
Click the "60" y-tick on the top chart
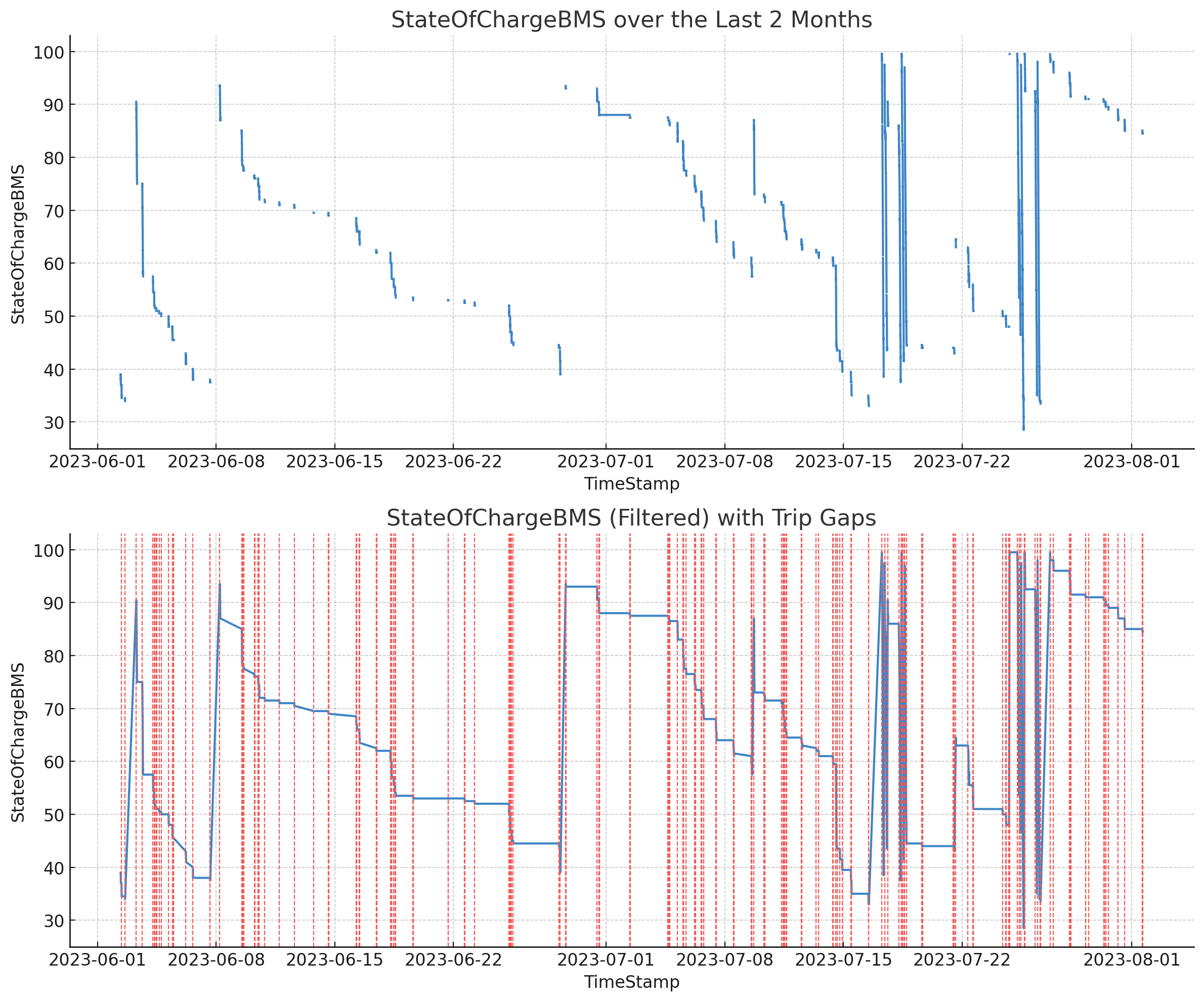[x=54, y=265]
